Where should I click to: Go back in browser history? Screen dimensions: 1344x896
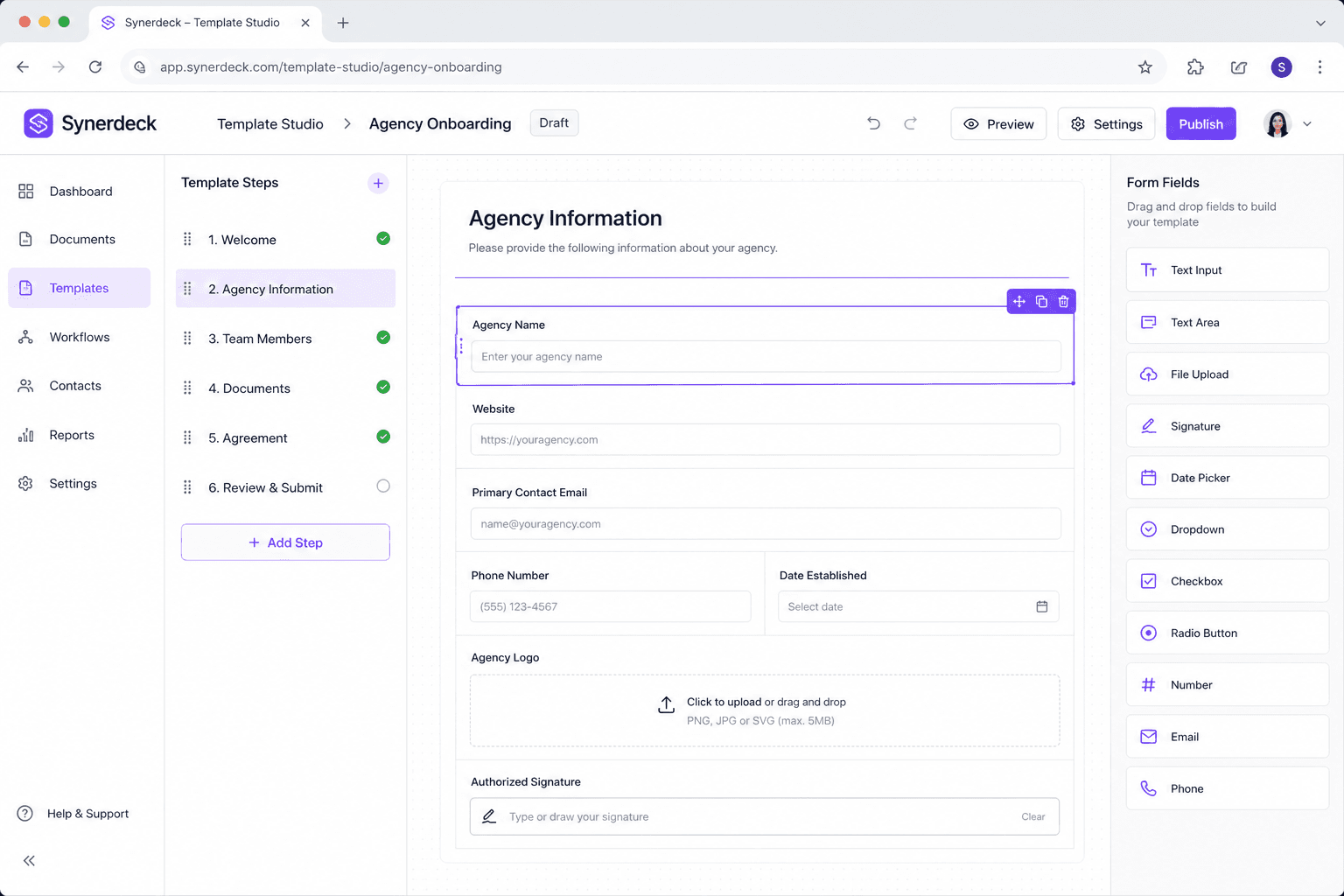(23, 67)
